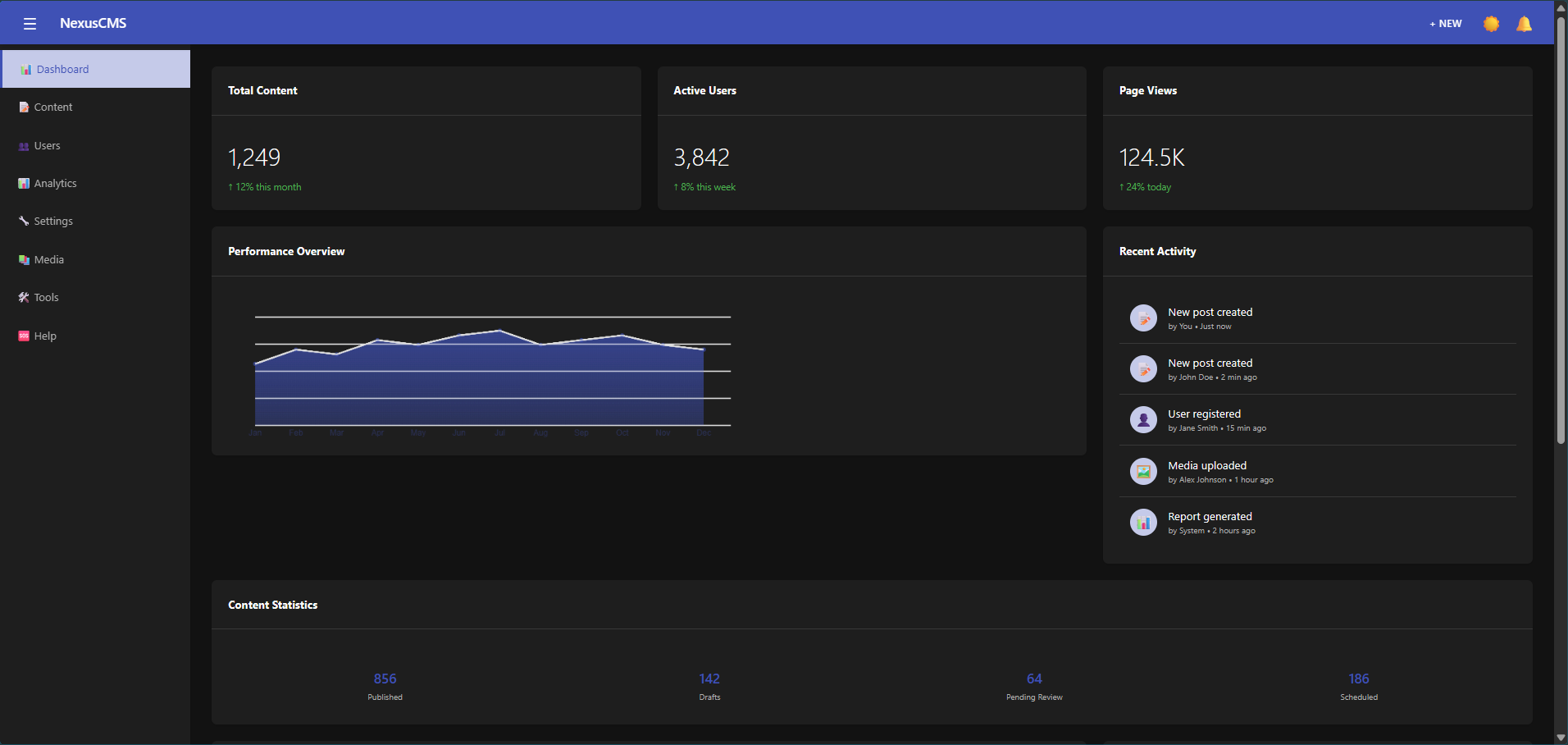Click the NexusCMS logo title
Screen dimensions: 1568x745
pyautogui.click(x=93, y=24)
